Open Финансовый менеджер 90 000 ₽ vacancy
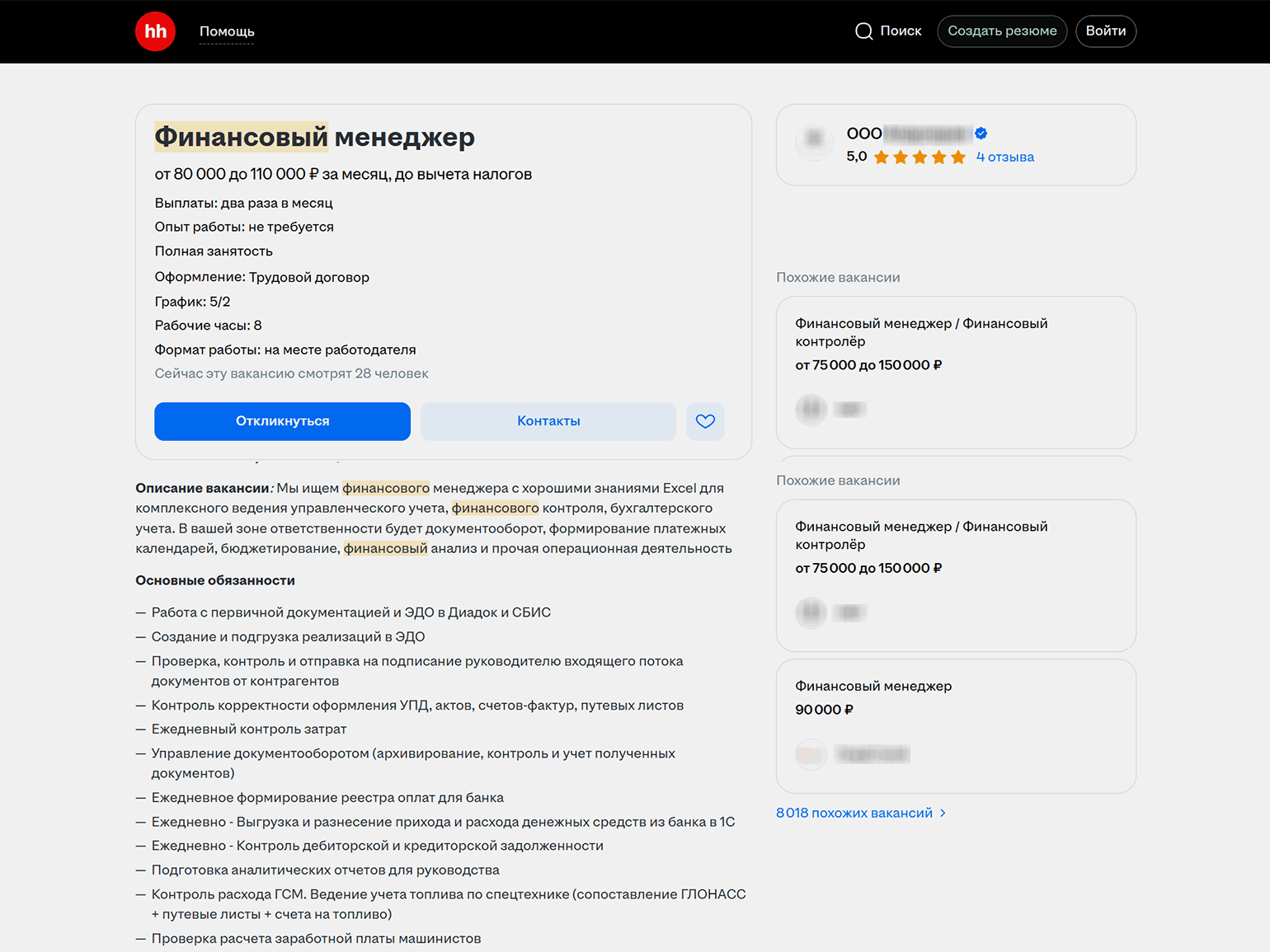Image resolution: width=1270 pixels, height=952 pixels. pos(873,686)
